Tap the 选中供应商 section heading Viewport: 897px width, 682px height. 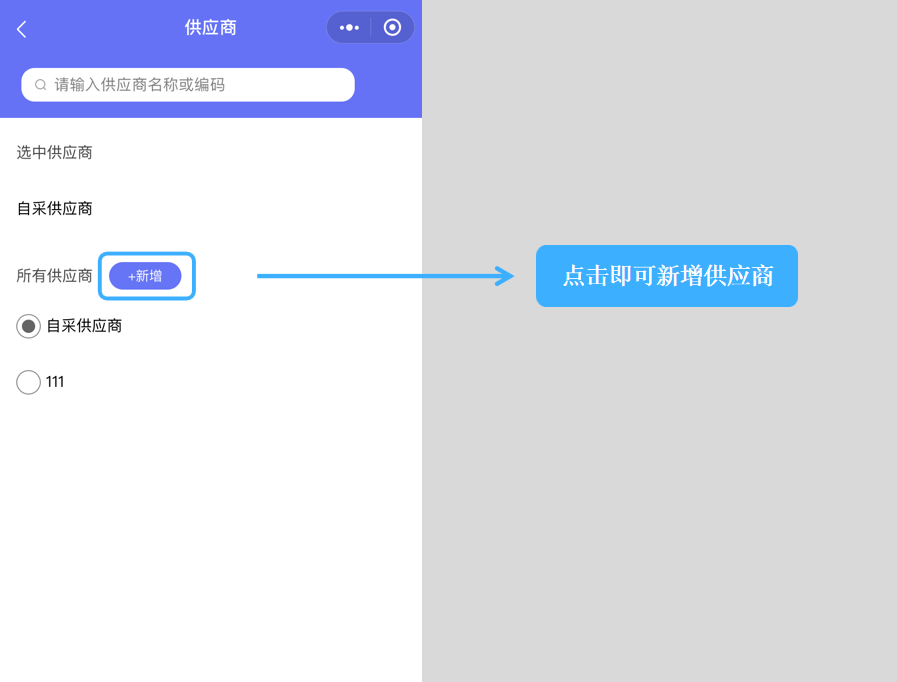[54, 152]
